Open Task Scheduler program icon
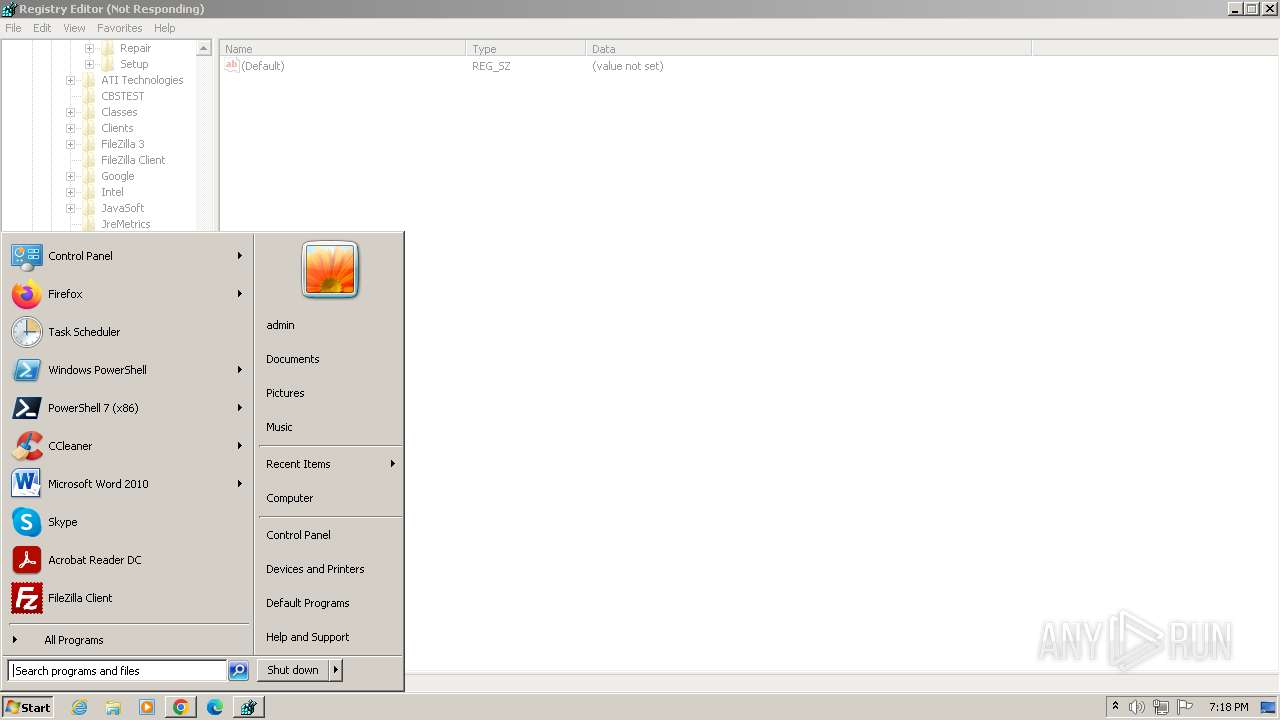This screenshot has height=720, width=1280. click(x=26, y=332)
